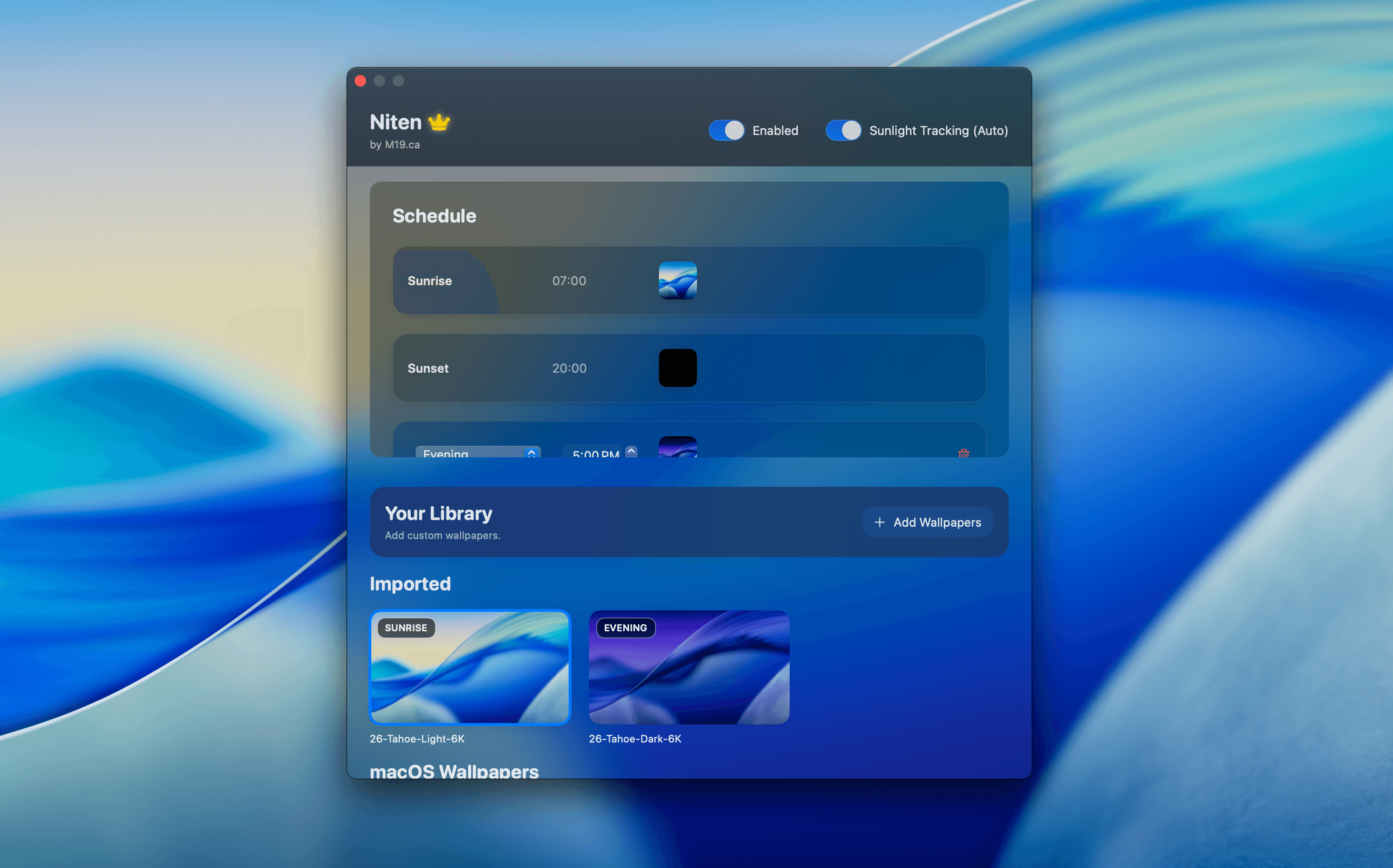Click the dropdown arrows on Evening selector

point(532,453)
